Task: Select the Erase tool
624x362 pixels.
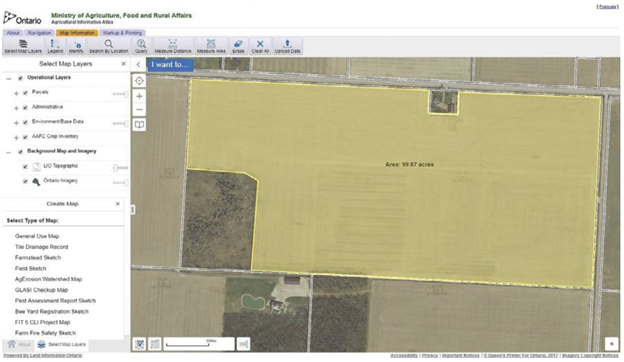Action: (238, 46)
